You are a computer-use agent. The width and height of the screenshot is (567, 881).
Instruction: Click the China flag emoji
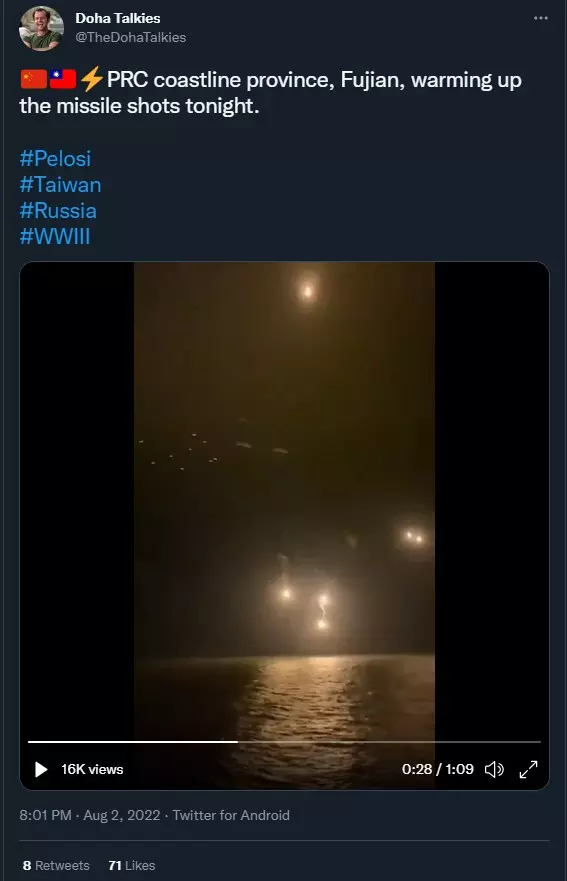34,79
